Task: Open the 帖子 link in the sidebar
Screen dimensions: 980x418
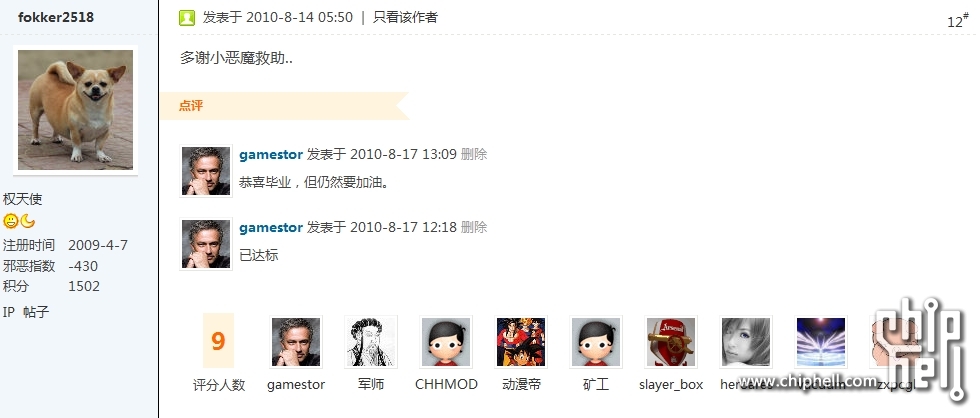Action: tap(36, 312)
